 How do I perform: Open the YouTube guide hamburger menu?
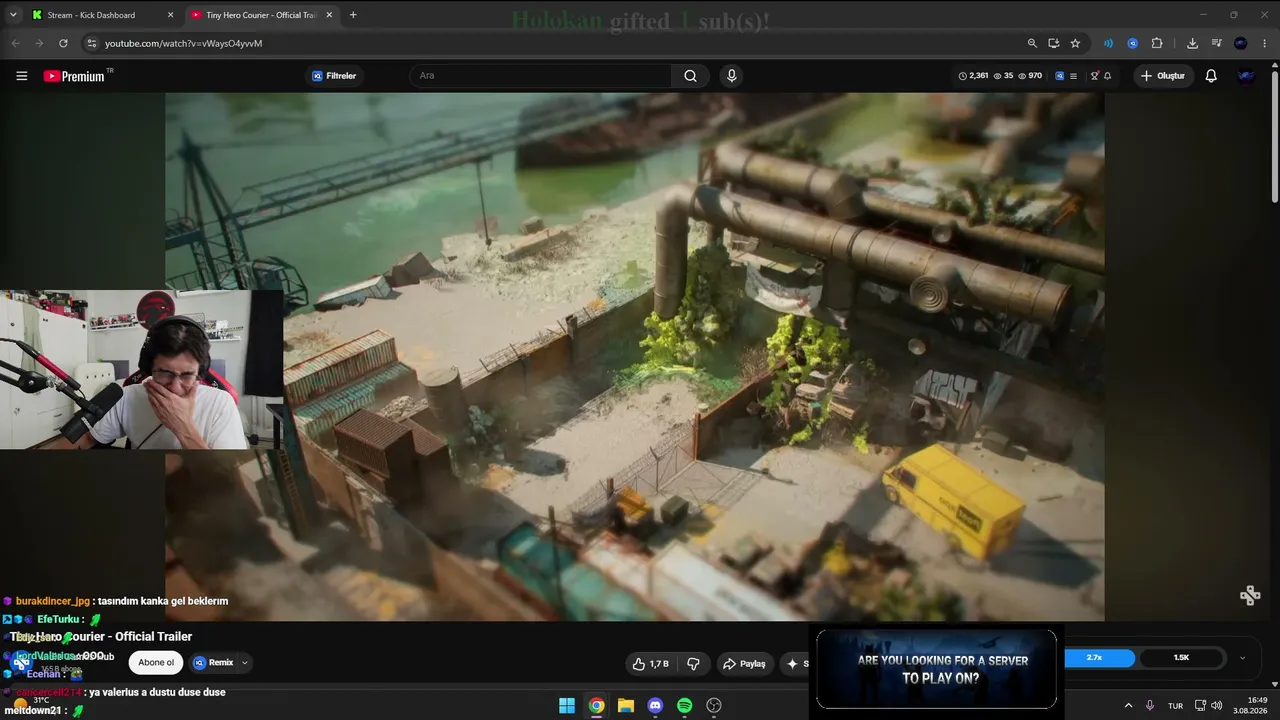21,76
